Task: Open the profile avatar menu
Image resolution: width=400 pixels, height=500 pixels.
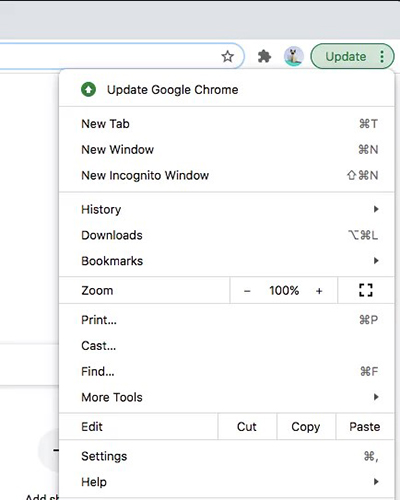Action: click(294, 56)
